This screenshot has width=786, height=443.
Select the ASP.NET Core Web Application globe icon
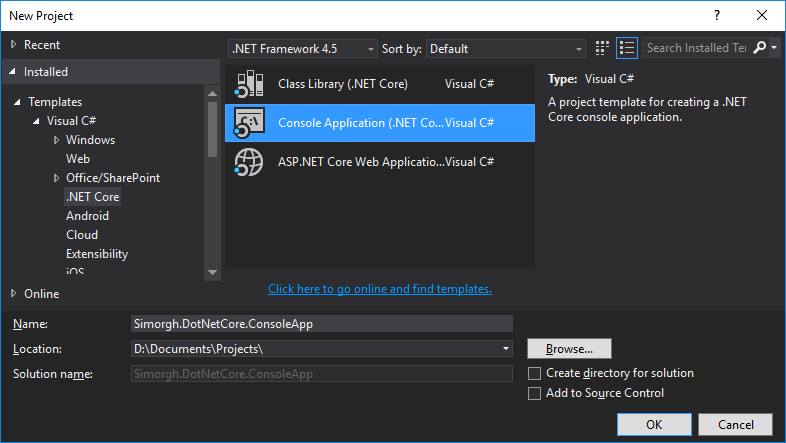(x=249, y=162)
